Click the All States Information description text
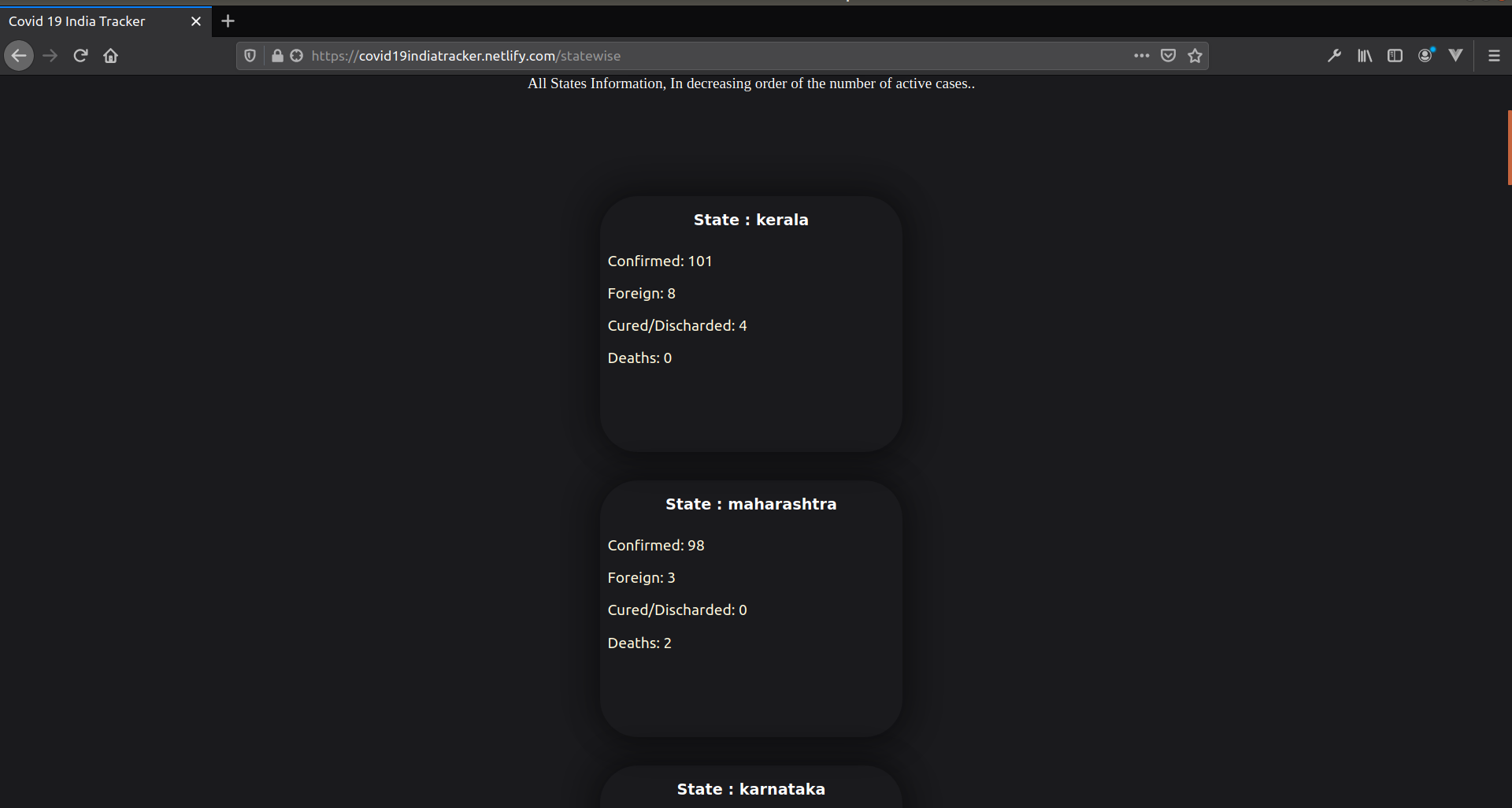Screen dimensions: 1512x808 pyautogui.click(x=751, y=83)
